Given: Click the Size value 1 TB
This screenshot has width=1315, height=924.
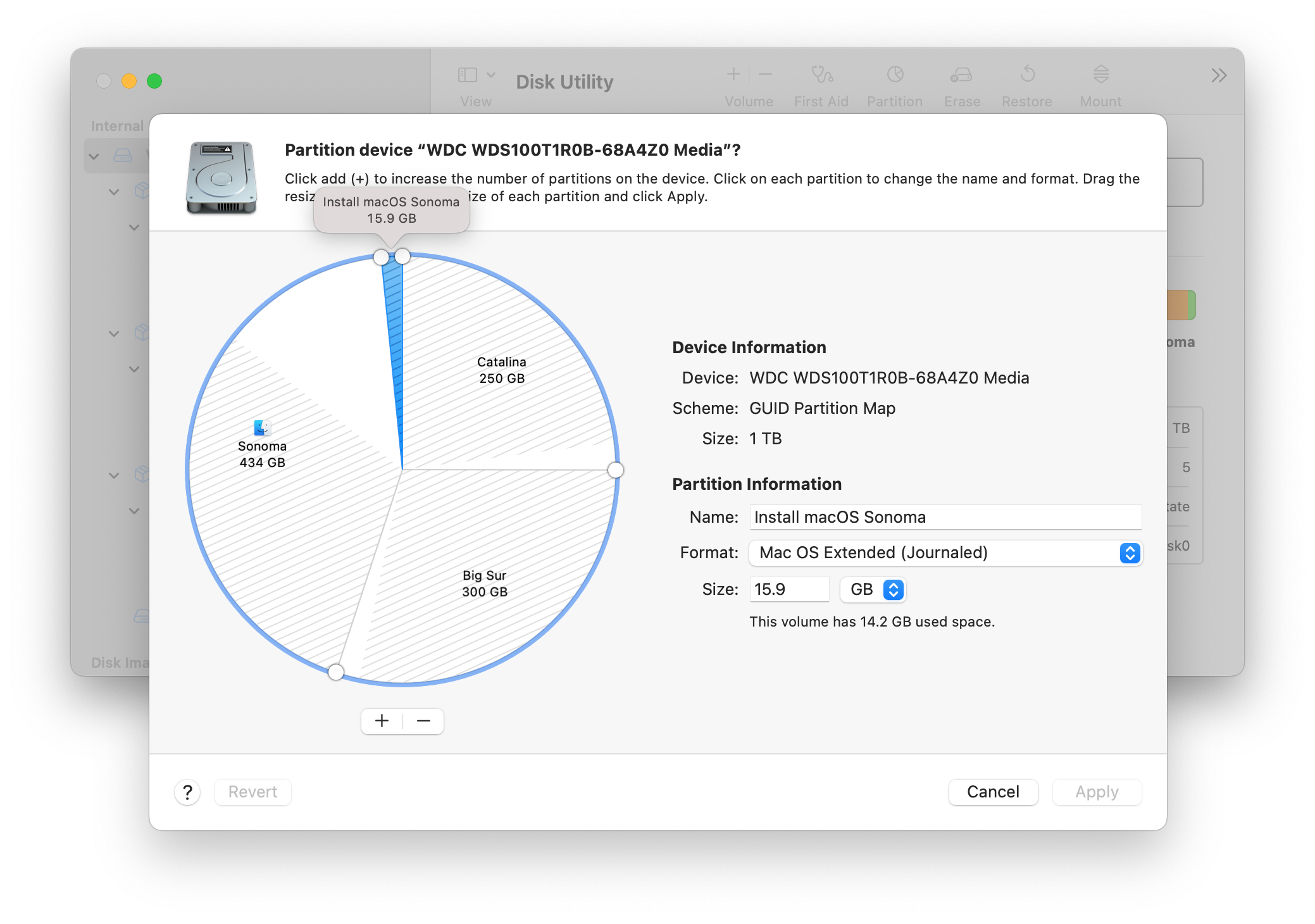Looking at the screenshot, I should tap(766, 439).
